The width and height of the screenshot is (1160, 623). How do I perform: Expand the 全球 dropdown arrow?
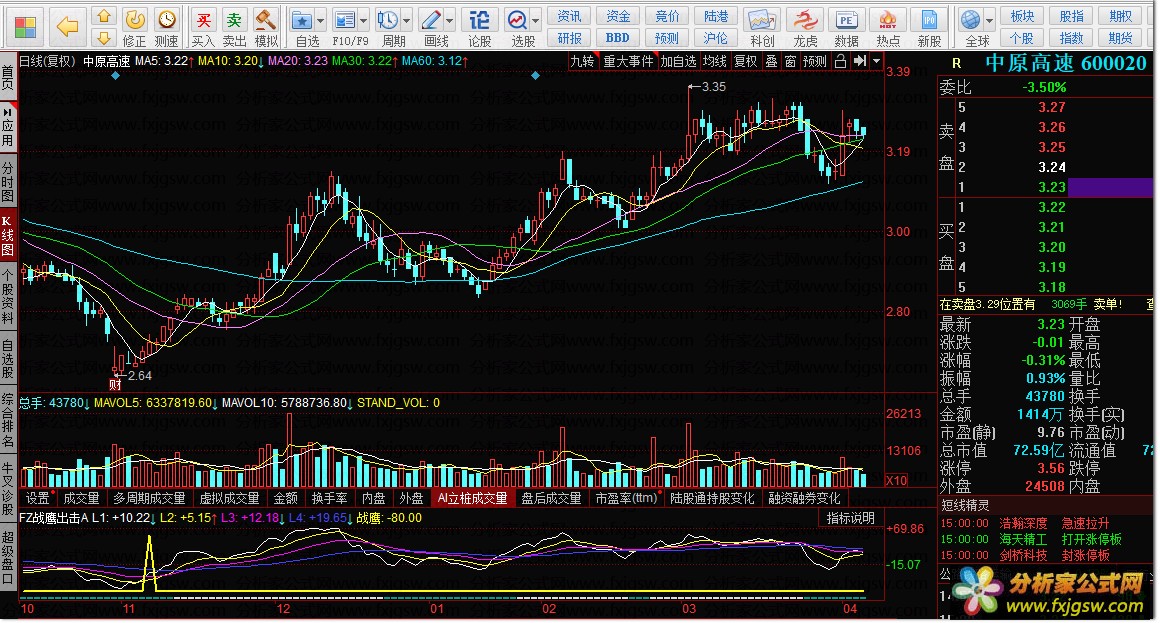click(x=990, y=21)
